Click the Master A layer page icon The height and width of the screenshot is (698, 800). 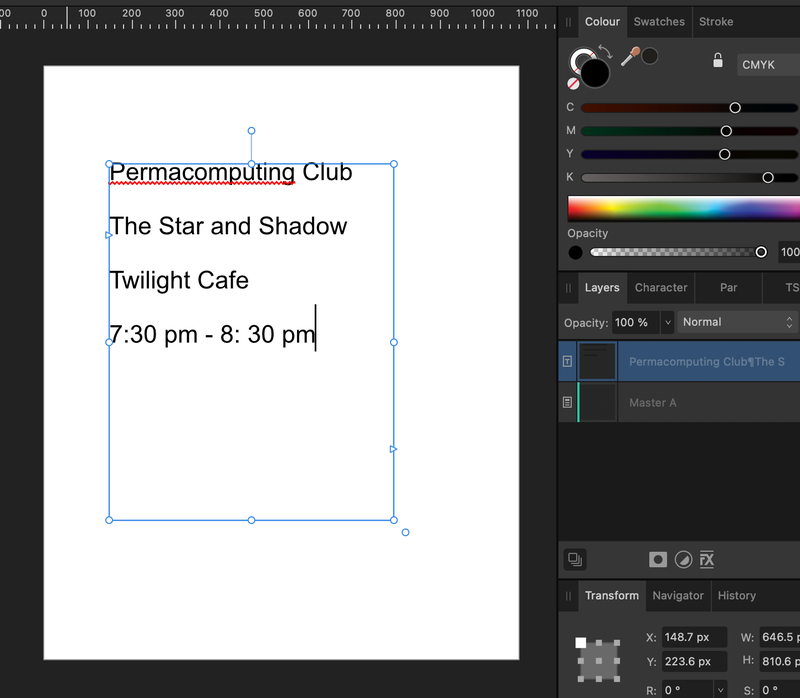coord(568,402)
